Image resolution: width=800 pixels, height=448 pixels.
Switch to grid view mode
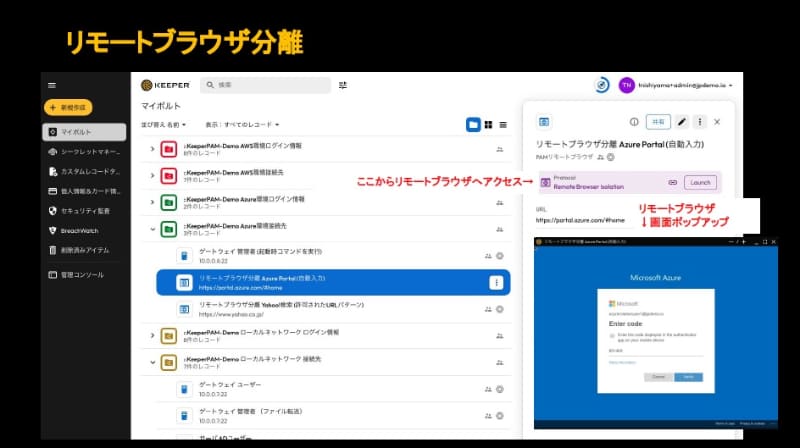pyautogui.click(x=488, y=125)
